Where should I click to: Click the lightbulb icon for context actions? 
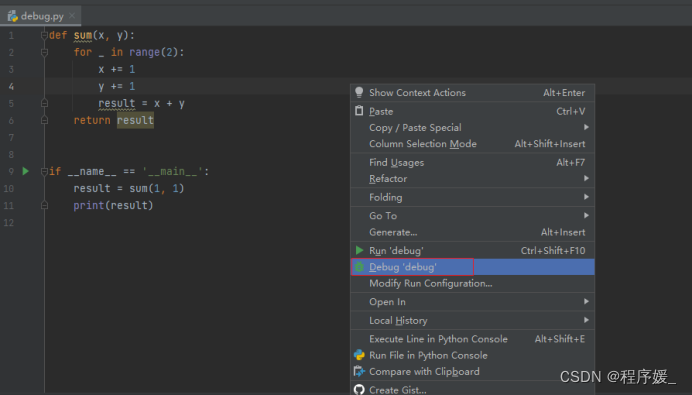[x=359, y=92]
